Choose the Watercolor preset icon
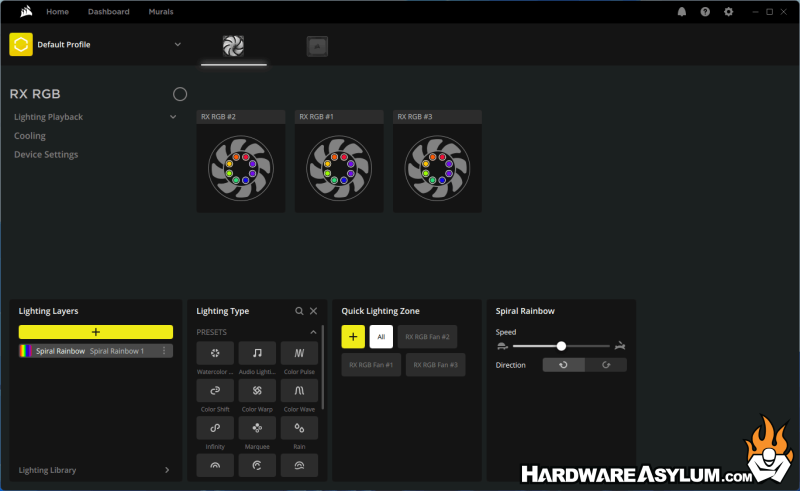This screenshot has height=491, width=800. click(x=215, y=353)
